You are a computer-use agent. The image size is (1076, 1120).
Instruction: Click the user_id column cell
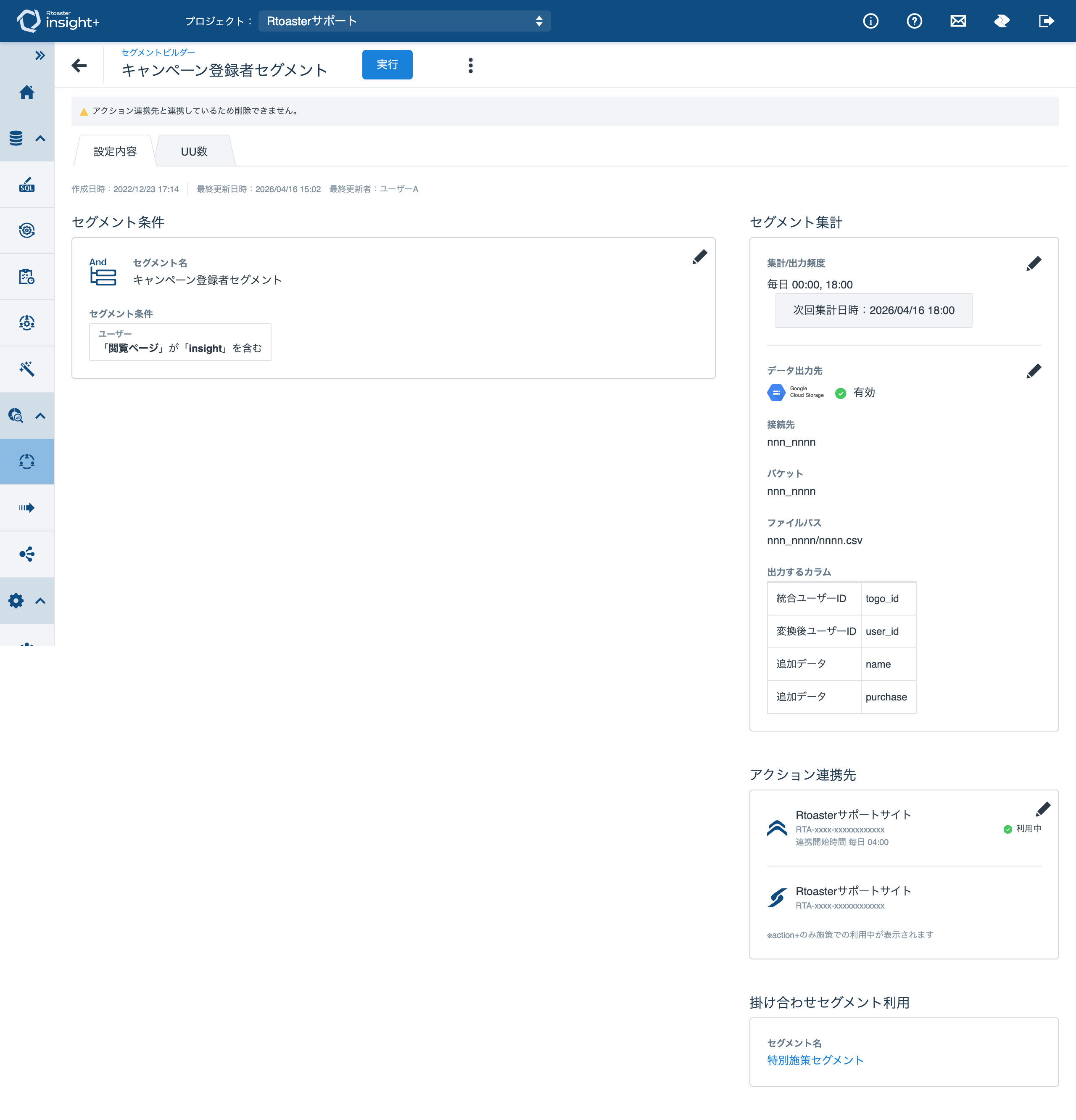(x=888, y=631)
